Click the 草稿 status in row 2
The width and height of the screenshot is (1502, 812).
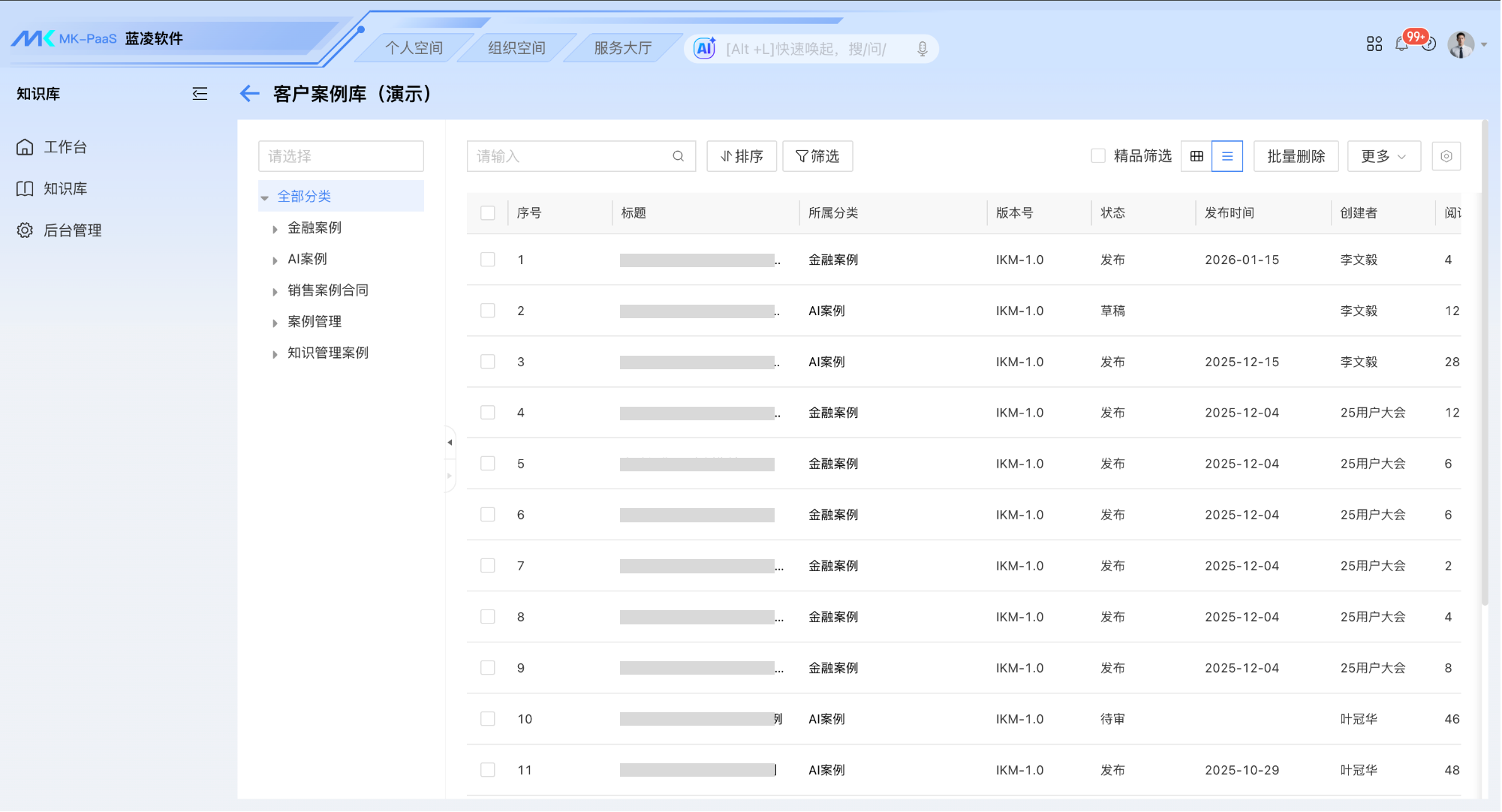click(1112, 311)
